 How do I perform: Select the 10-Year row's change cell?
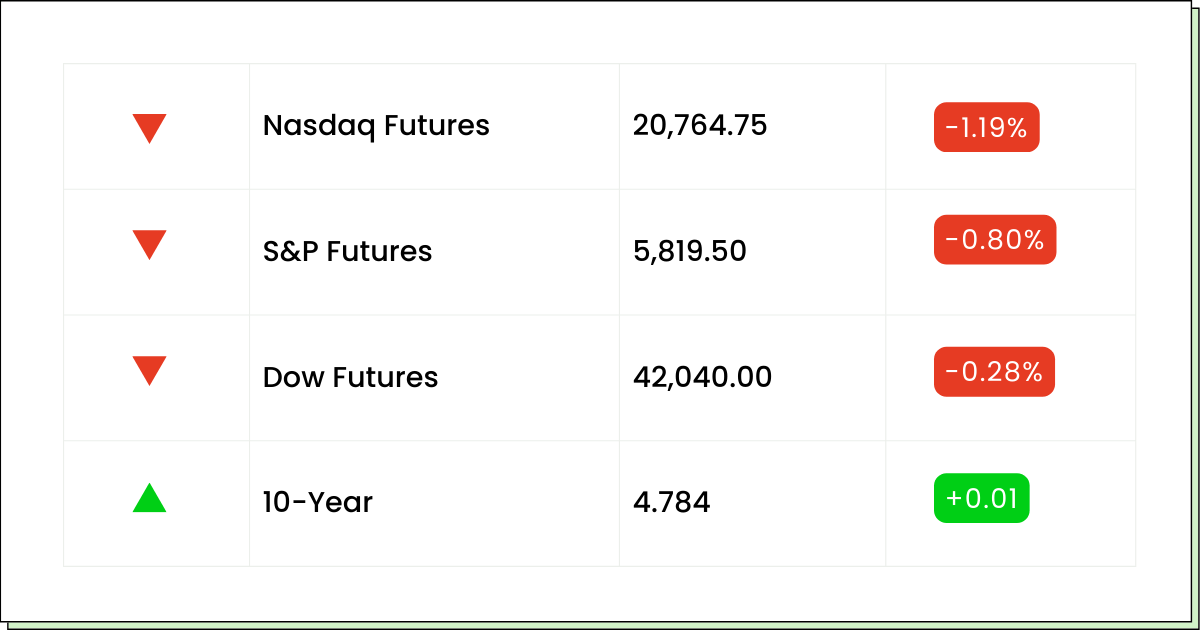(1010, 503)
